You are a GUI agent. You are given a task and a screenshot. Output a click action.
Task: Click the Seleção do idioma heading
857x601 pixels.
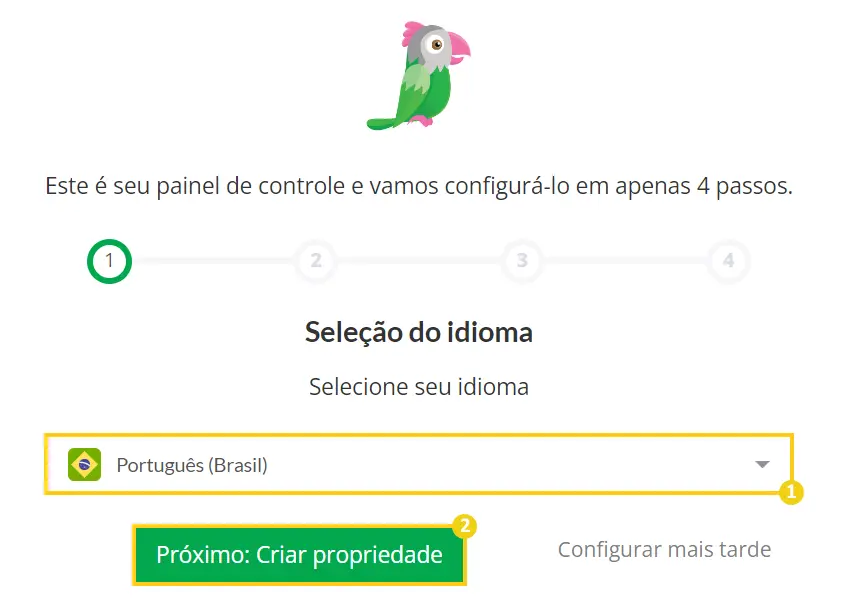419,332
